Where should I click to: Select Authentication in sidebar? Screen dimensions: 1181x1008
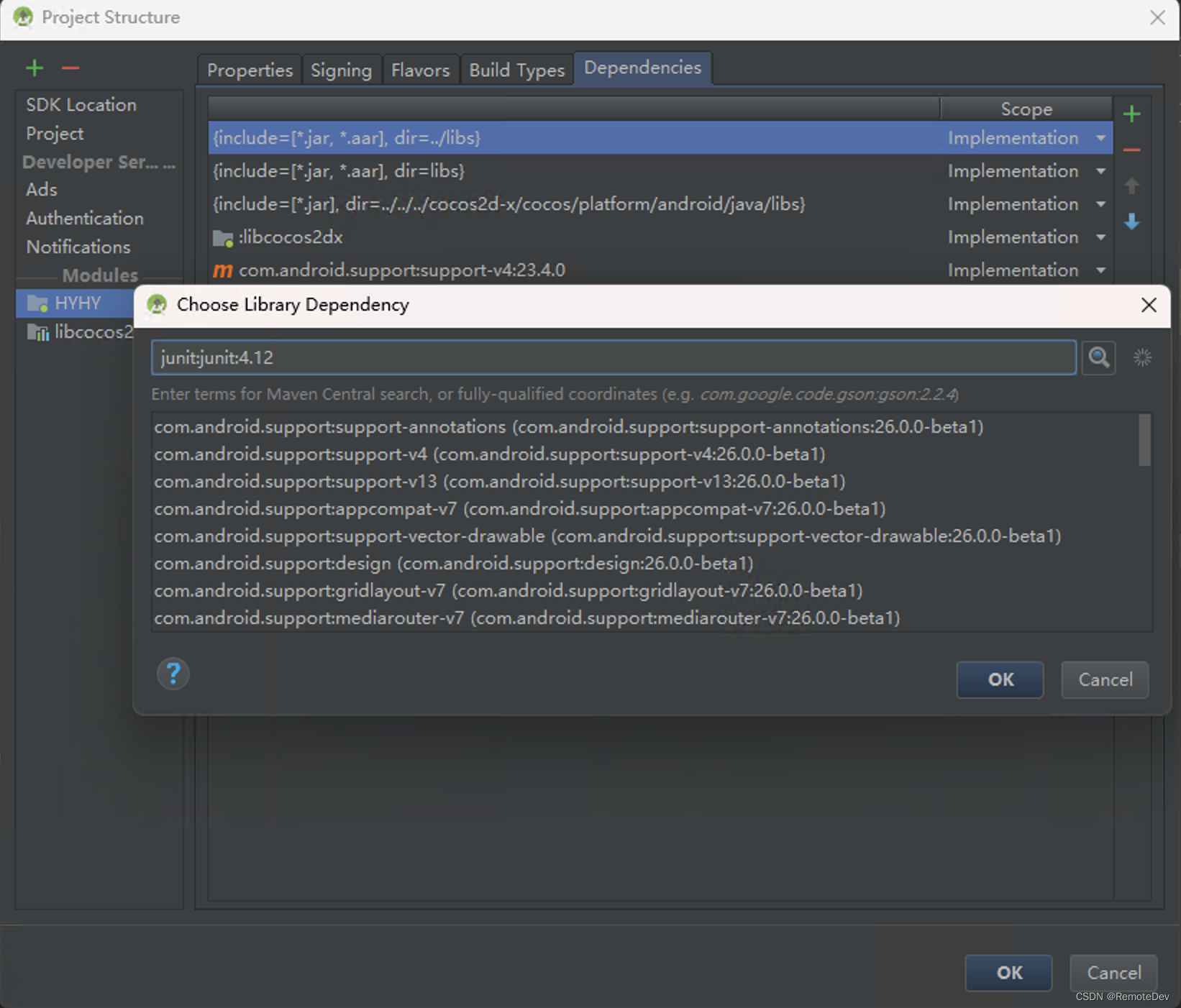click(85, 219)
